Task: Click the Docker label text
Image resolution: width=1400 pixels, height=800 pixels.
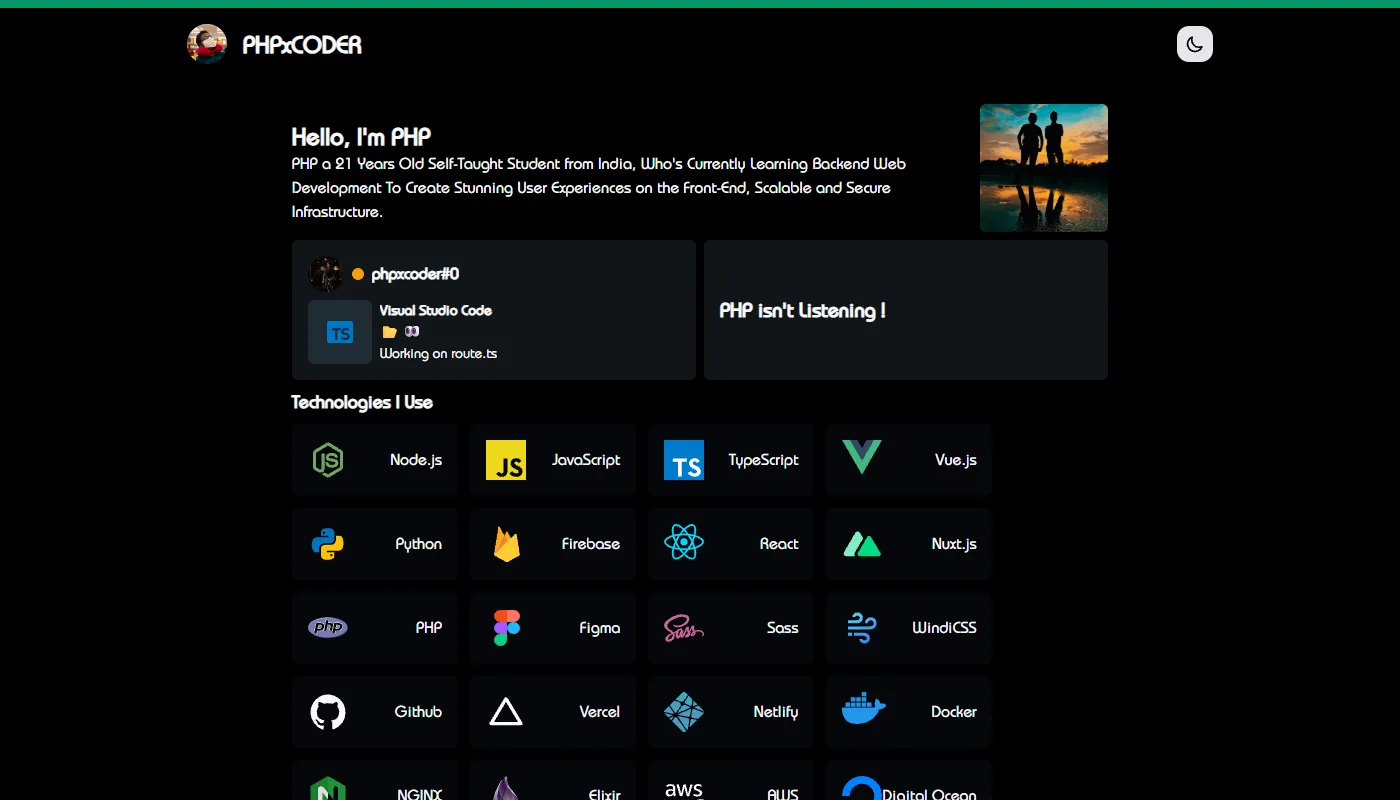Action: click(954, 712)
